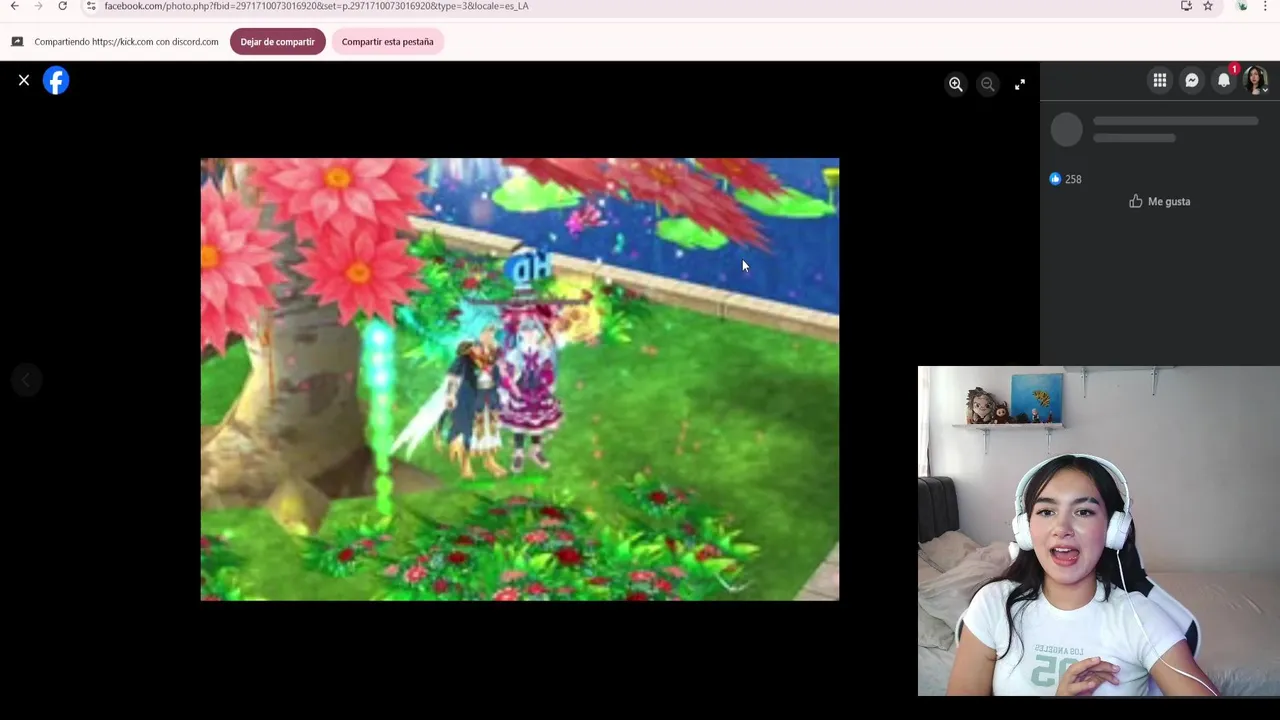Viewport: 1280px width, 720px height.
Task: Open Facebook home via logo
Action: (x=56, y=81)
